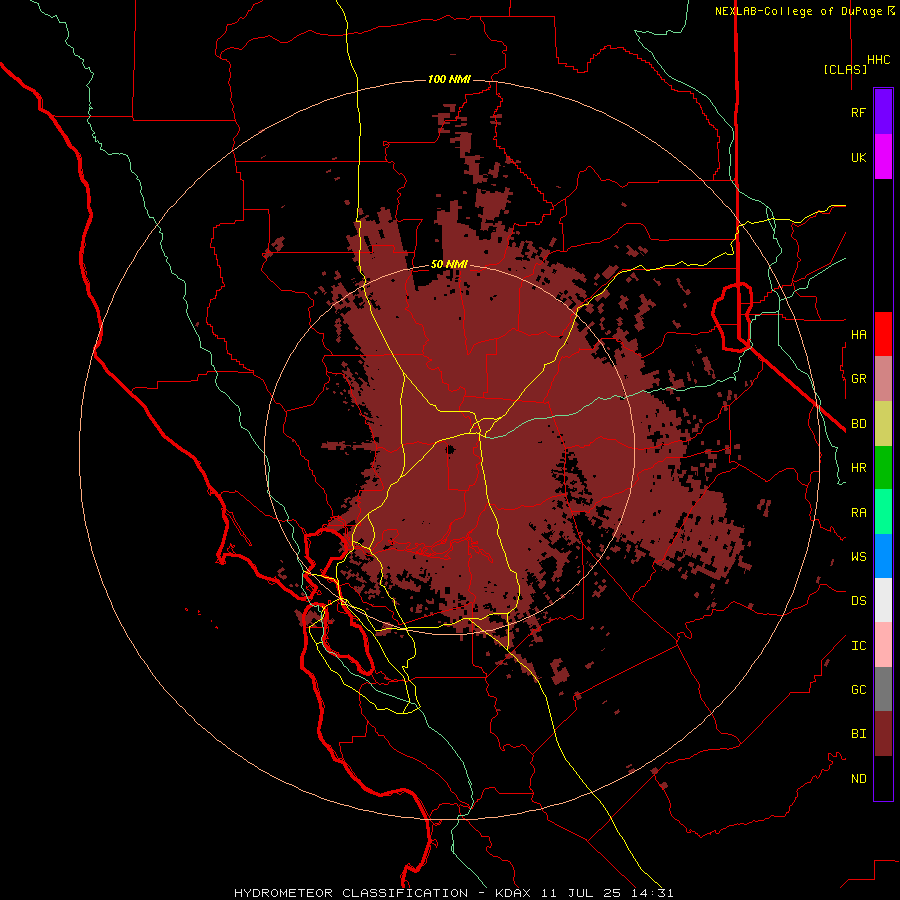Image resolution: width=900 pixels, height=900 pixels.
Task: Click the UK magenta legend swatch
Action: coord(883,157)
